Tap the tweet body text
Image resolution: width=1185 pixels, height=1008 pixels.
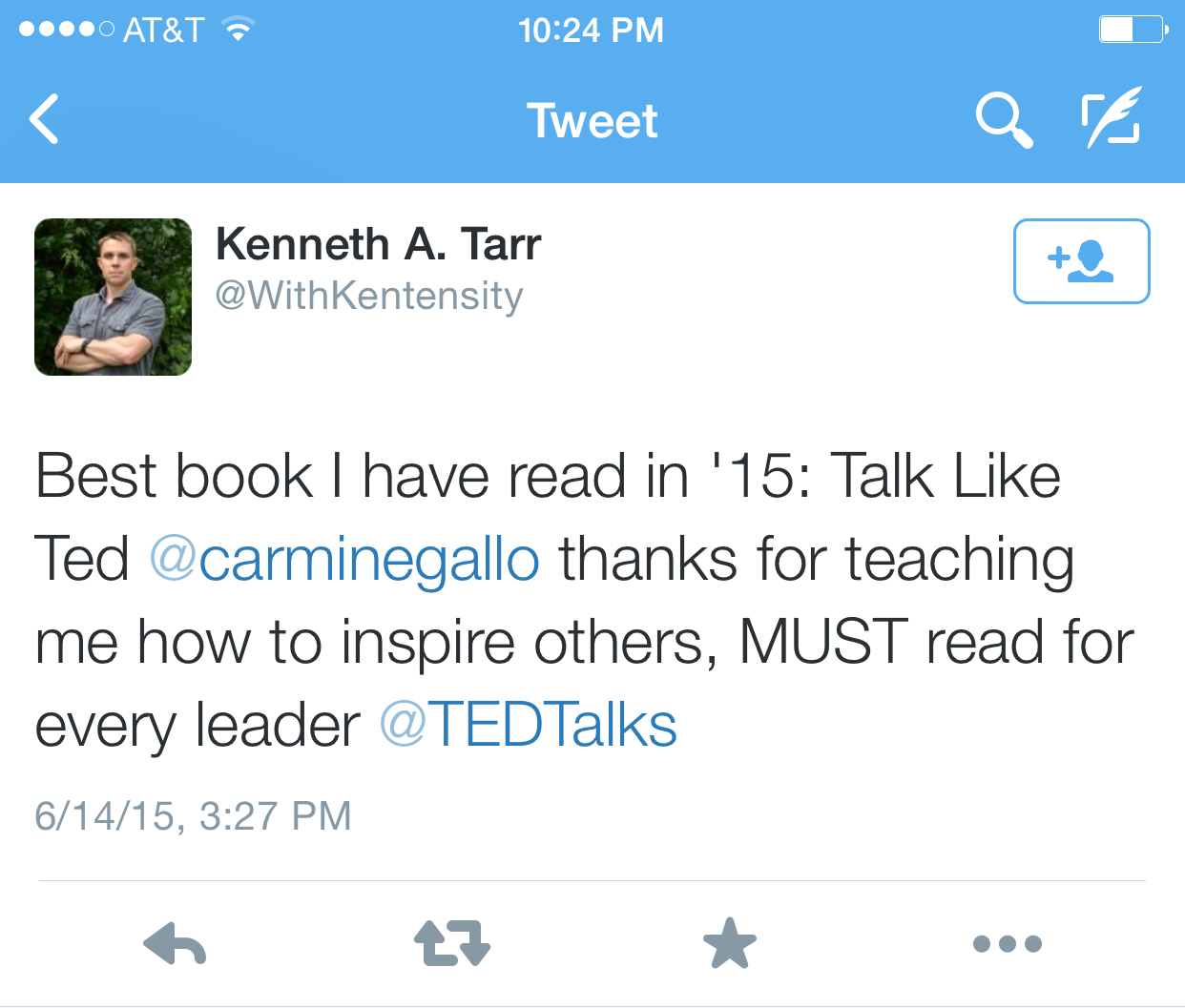point(584,601)
